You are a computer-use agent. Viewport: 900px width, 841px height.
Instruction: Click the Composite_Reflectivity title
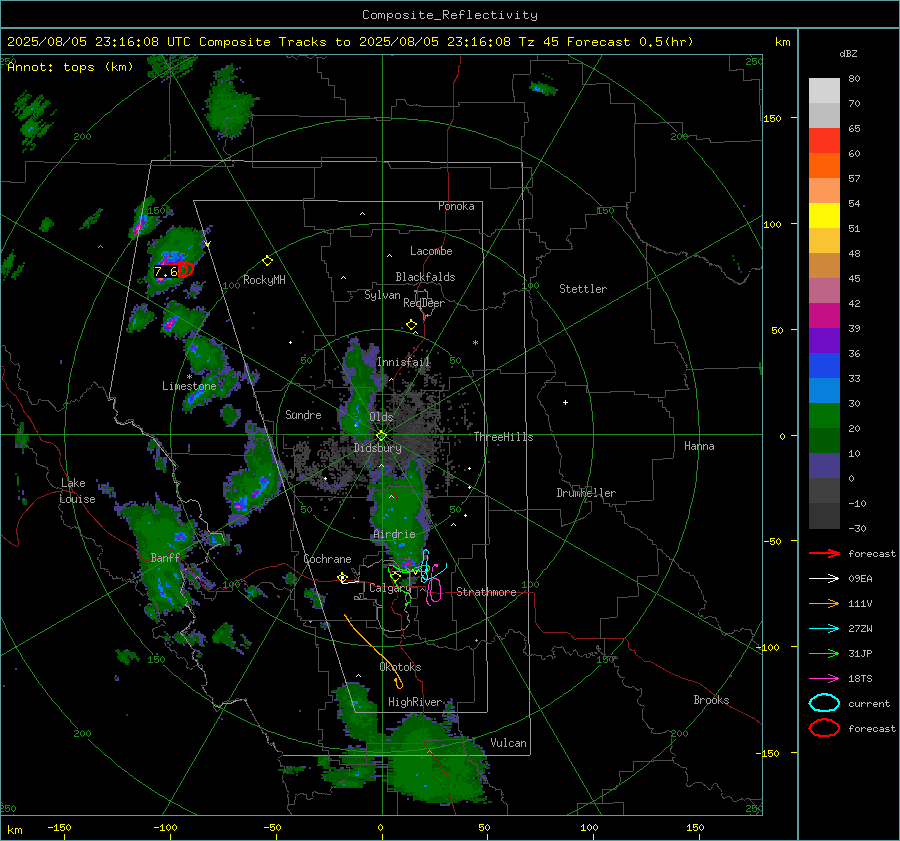[450, 15]
